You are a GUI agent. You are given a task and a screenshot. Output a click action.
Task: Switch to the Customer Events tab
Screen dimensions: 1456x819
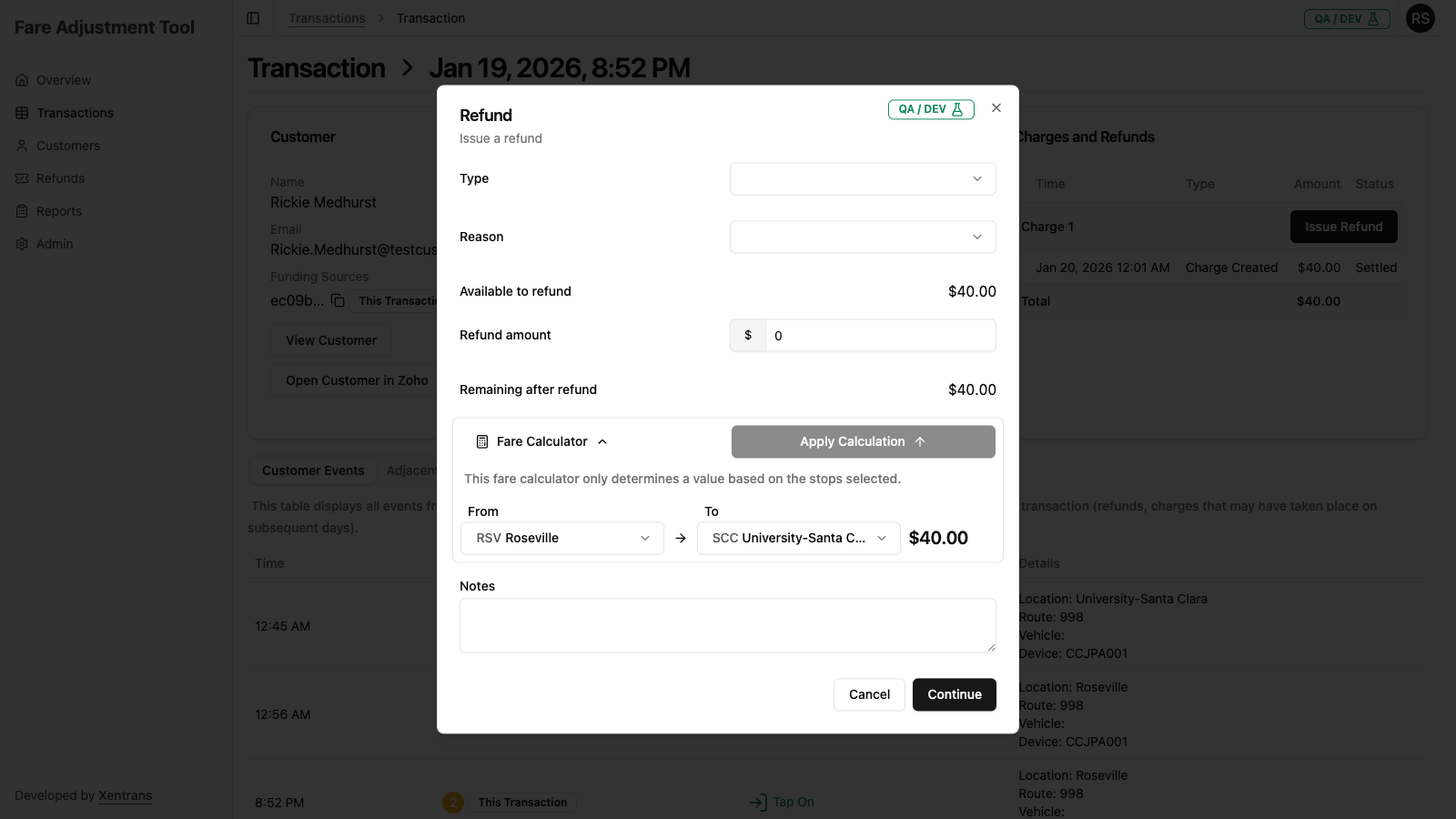313,470
